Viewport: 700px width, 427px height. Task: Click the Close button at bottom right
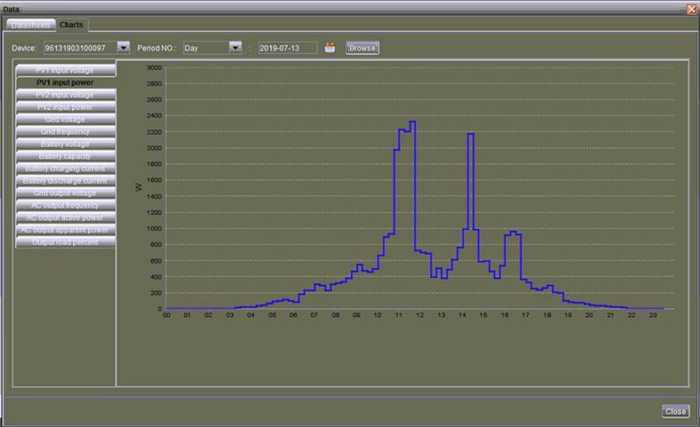(x=675, y=411)
